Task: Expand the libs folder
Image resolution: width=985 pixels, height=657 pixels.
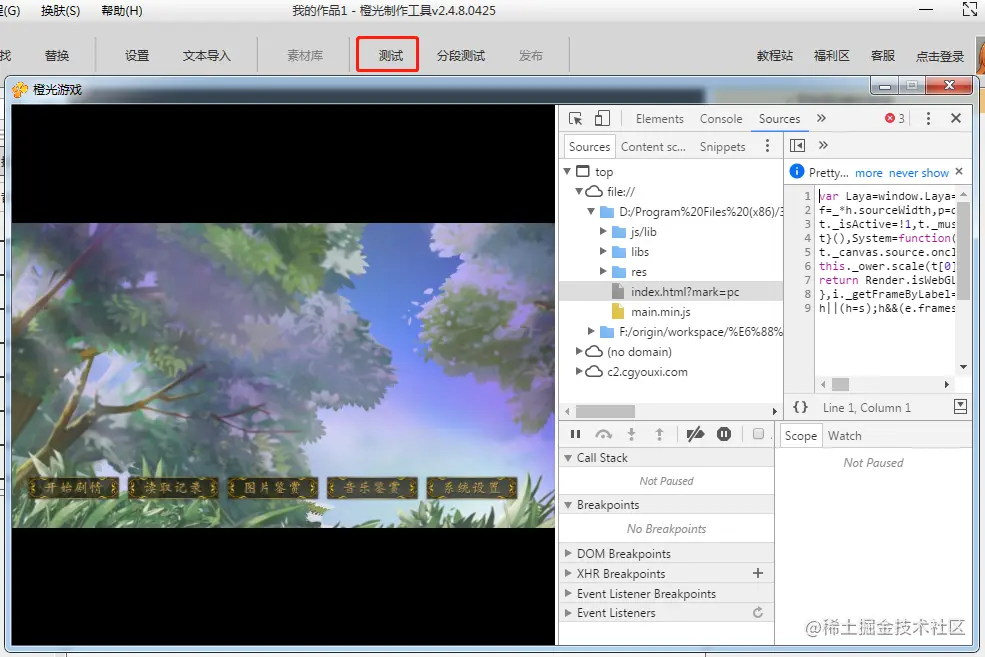Action: 603,251
